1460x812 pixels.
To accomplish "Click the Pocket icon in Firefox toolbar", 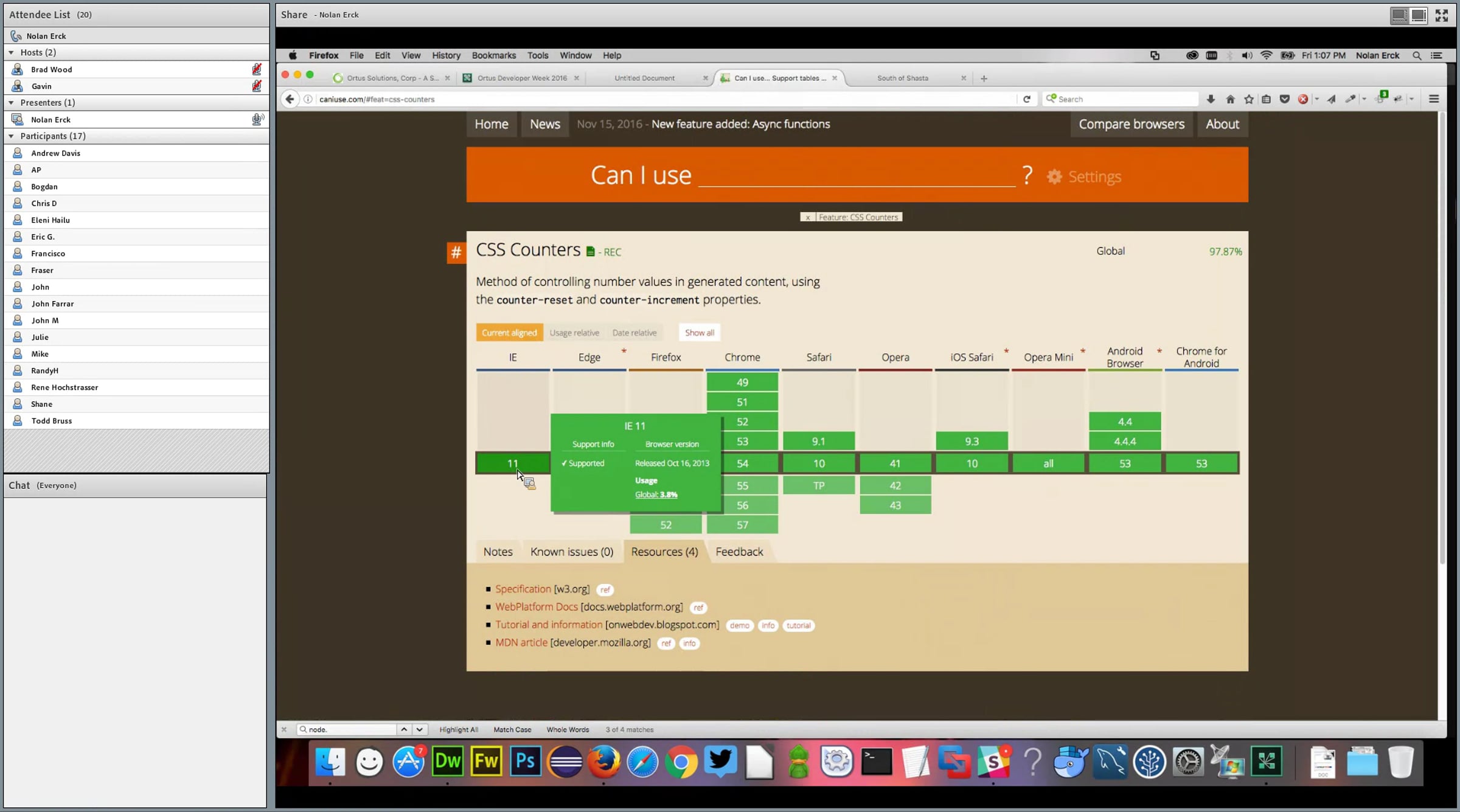I will [x=1284, y=99].
